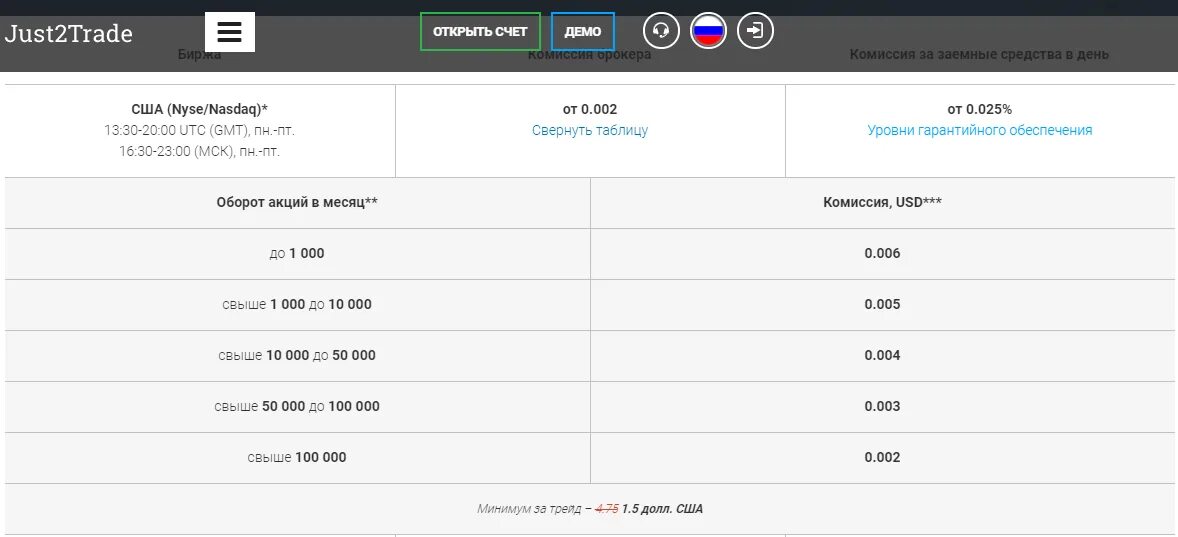Collapse table via Свернуть таблицу link

coord(590,130)
